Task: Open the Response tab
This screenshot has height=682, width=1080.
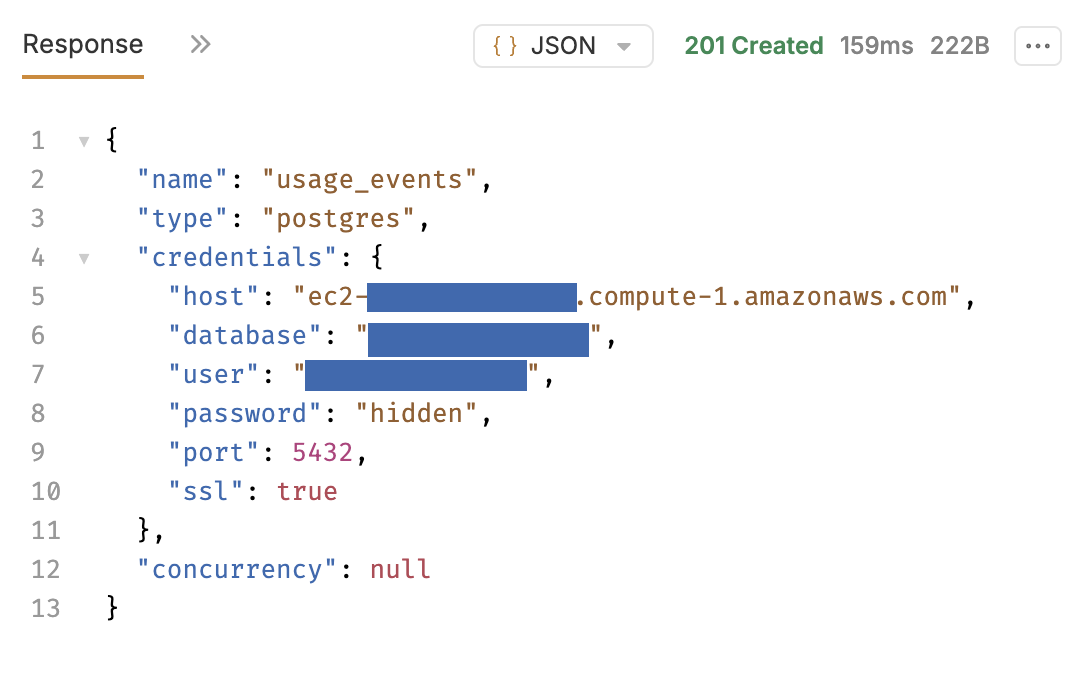Action: click(83, 45)
